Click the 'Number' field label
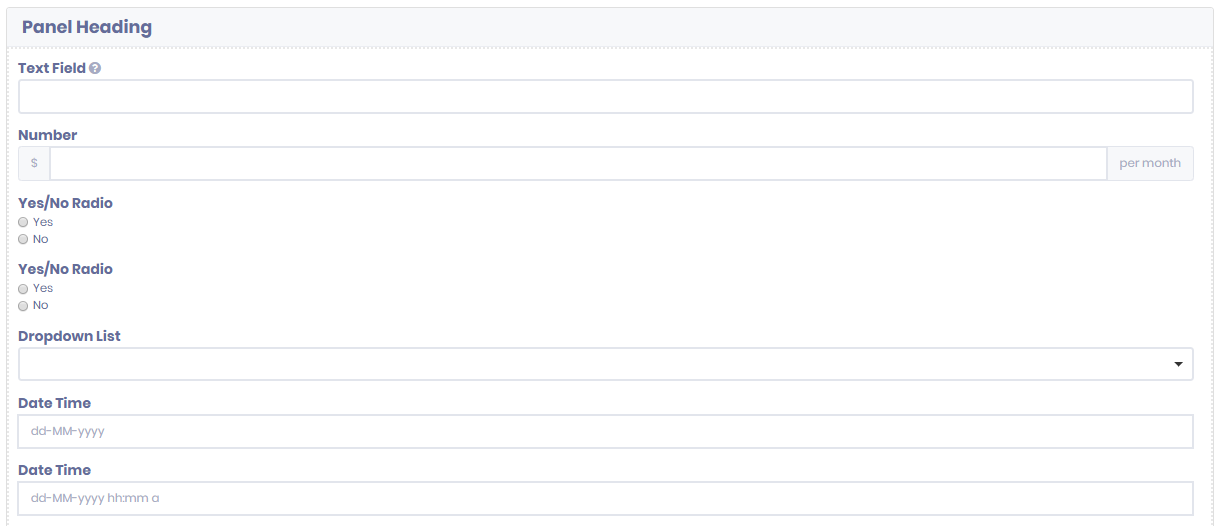 47,135
